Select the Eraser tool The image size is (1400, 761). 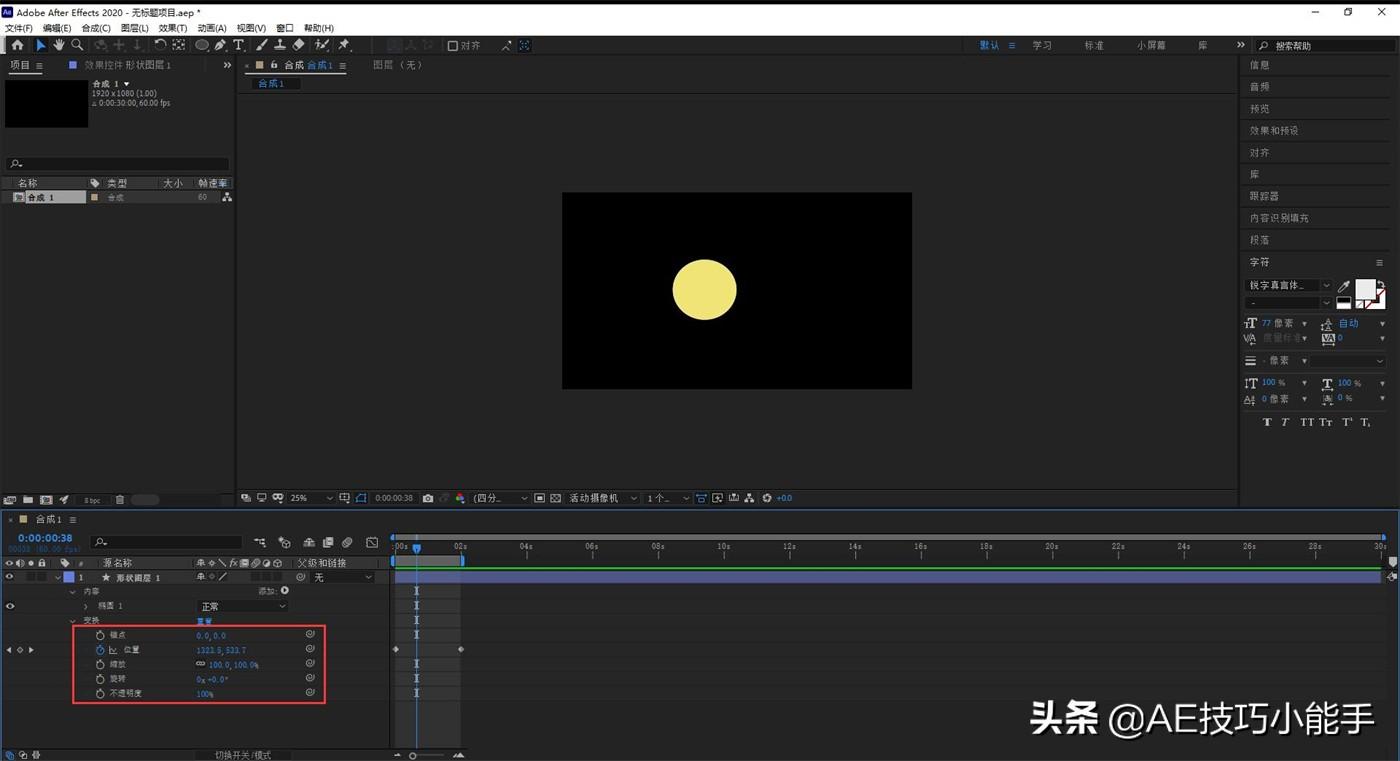298,45
